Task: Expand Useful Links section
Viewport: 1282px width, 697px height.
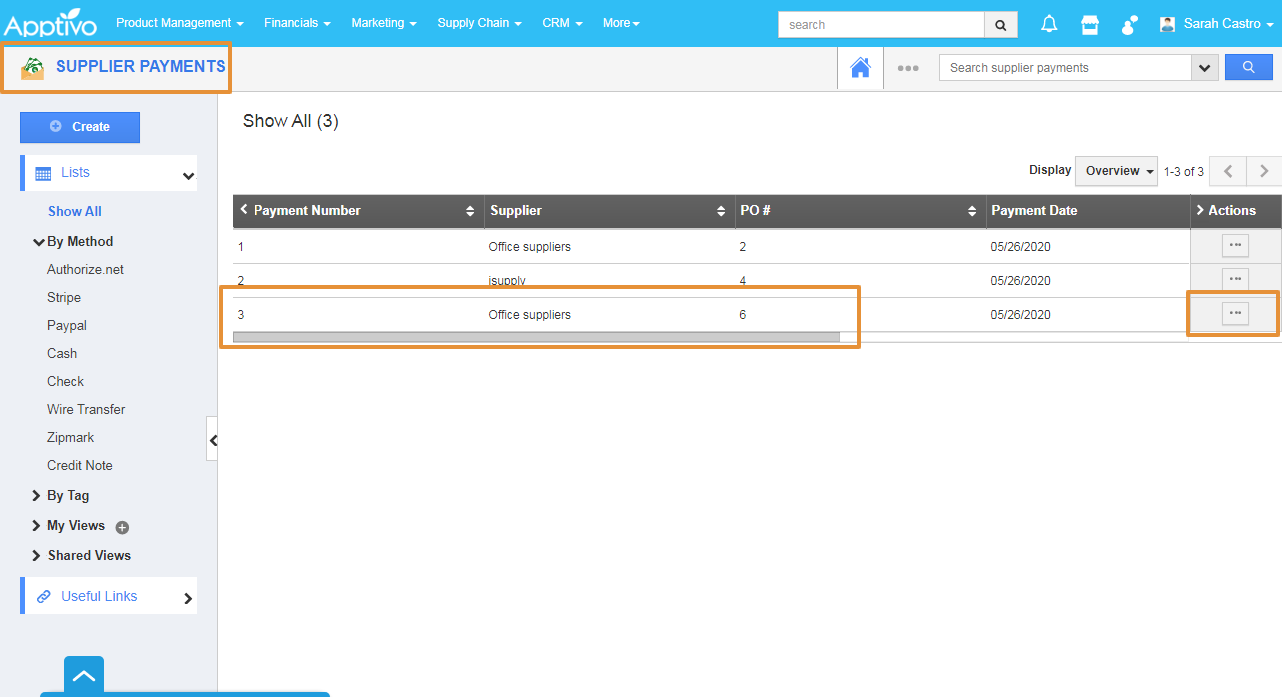Action: pyautogui.click(x=188, y=599)
